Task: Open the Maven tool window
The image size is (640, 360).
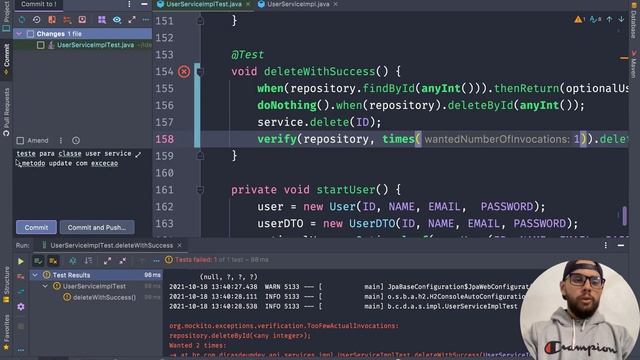Action: click(x=634, y=64)
